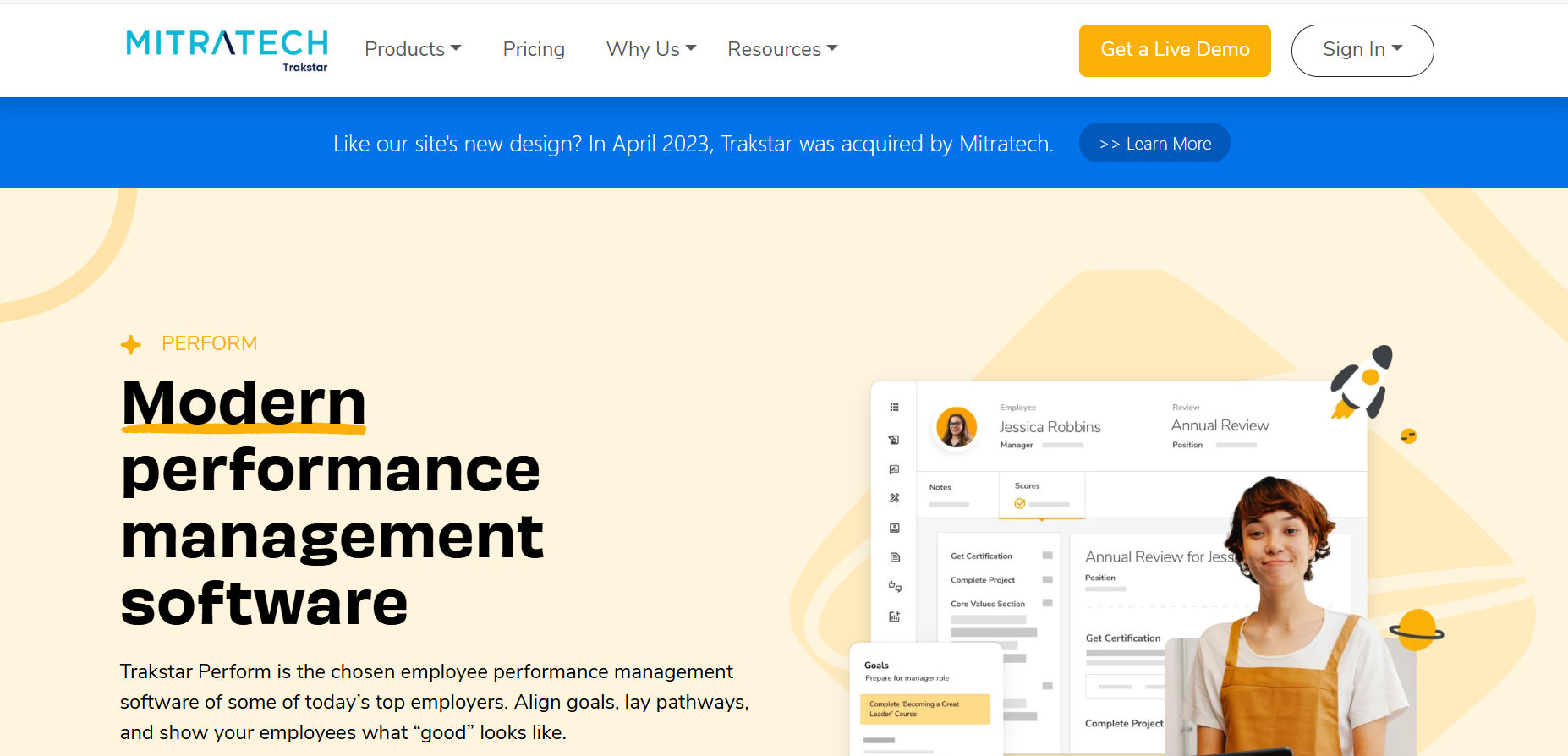Click the Learn More banner button
This screenshot has width=1568, height=756.
click(x=1154, y=143)
